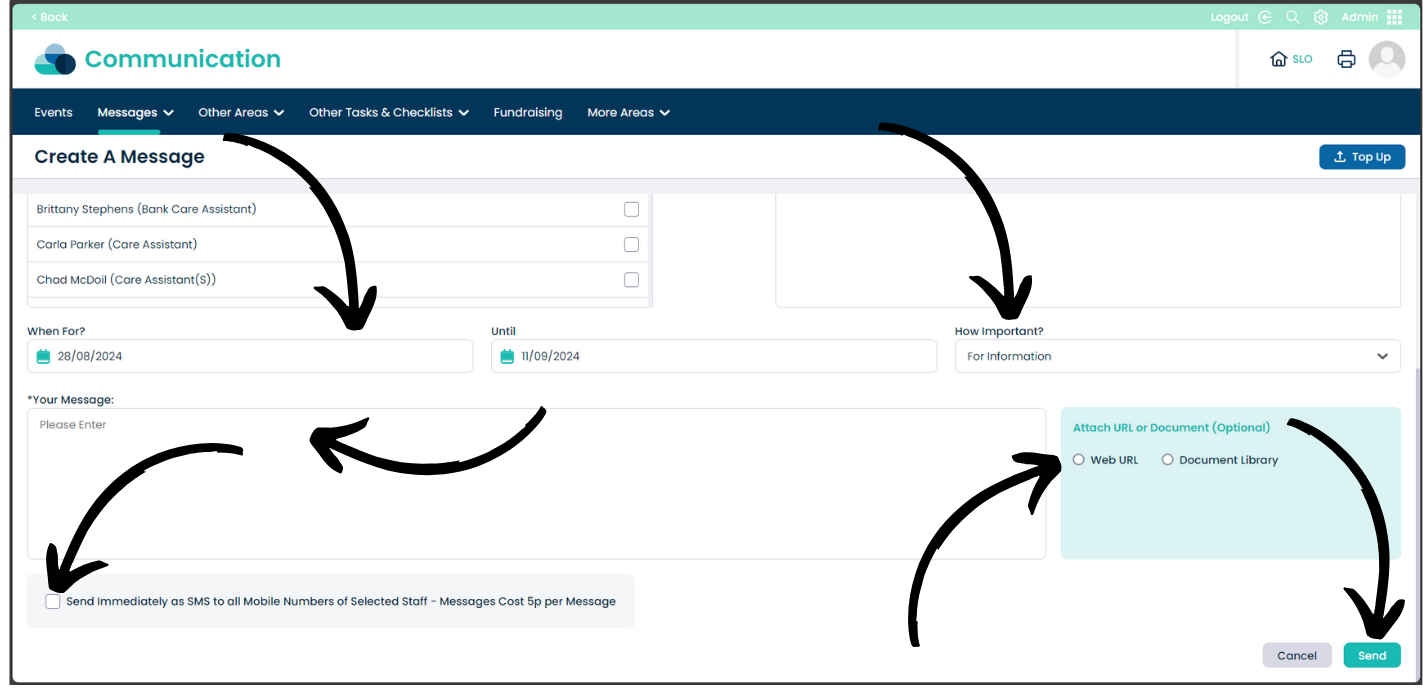This screenshot has height=688, width=1423.
Task: Tick Carla Parker checkbox
Action: [x=631, y=244]
